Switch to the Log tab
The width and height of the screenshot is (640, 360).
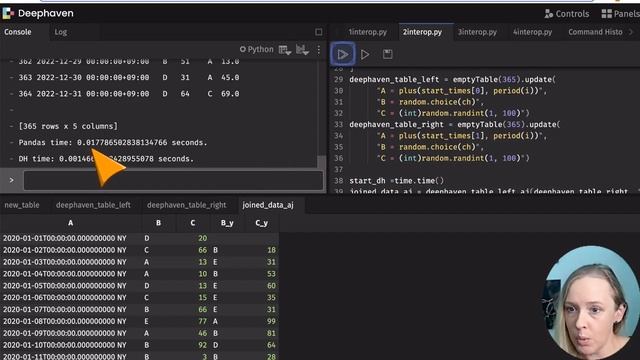pos(61,32)
